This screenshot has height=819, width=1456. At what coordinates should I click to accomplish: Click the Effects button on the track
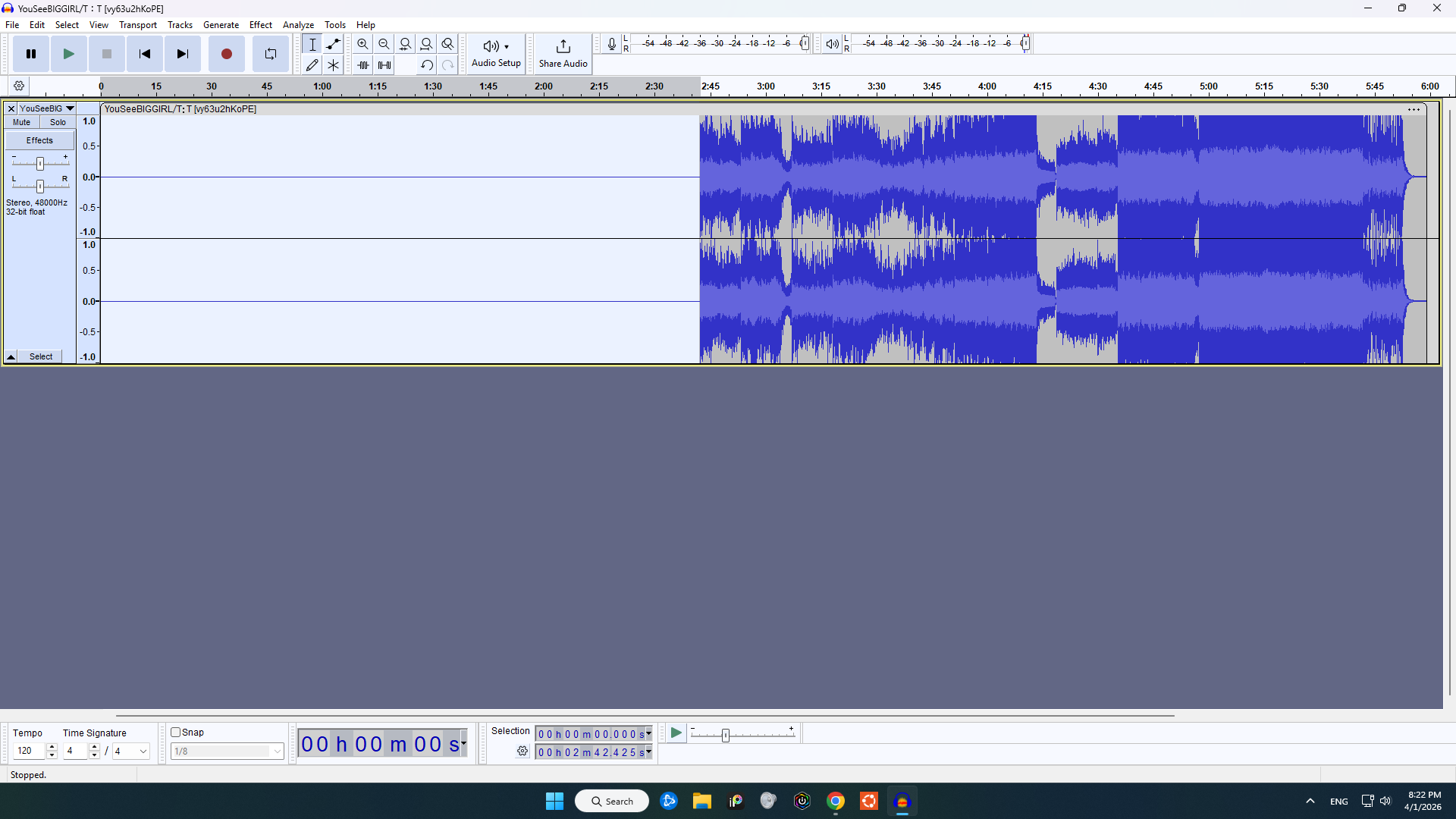(39, 140)
